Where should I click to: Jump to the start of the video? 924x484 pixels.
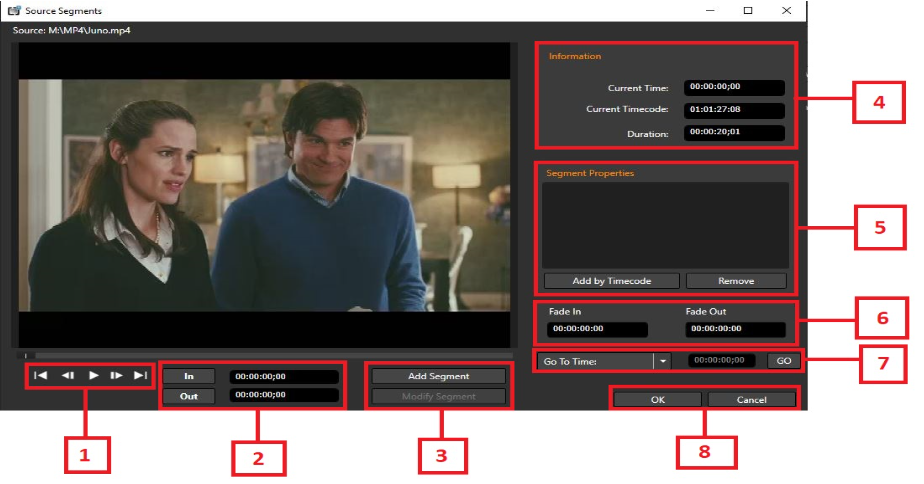tap(41, 376)
